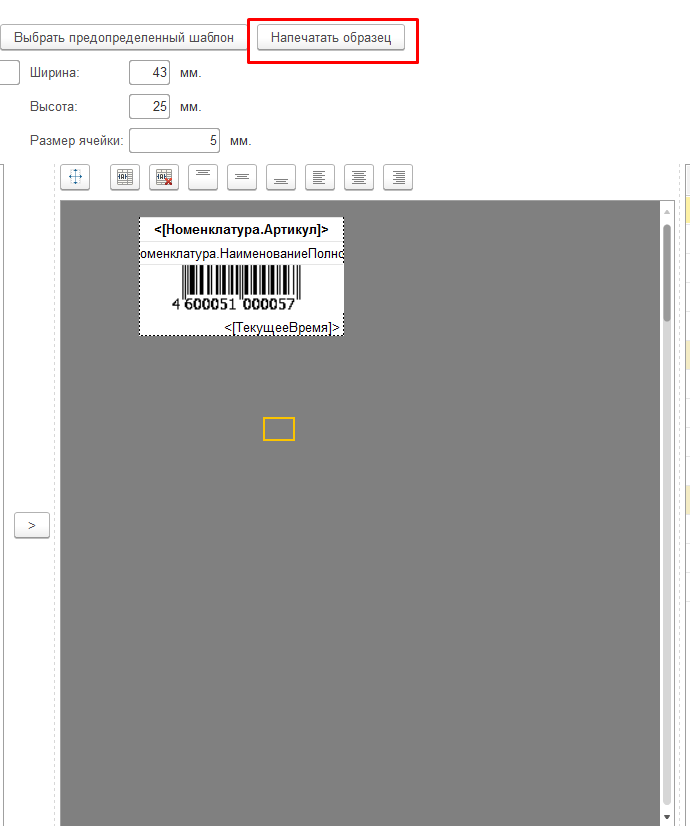Image resolution: width=690 pixels, height=826 pixels.
Task: Align text to the left
Action: 320,177
